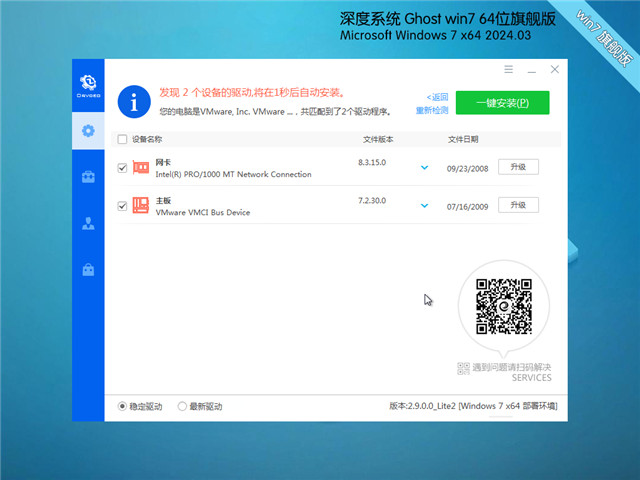Screen dimensions: 640x480
Task: Click 升级 button for VMware VMCI Bus Device
Action: 518,205
